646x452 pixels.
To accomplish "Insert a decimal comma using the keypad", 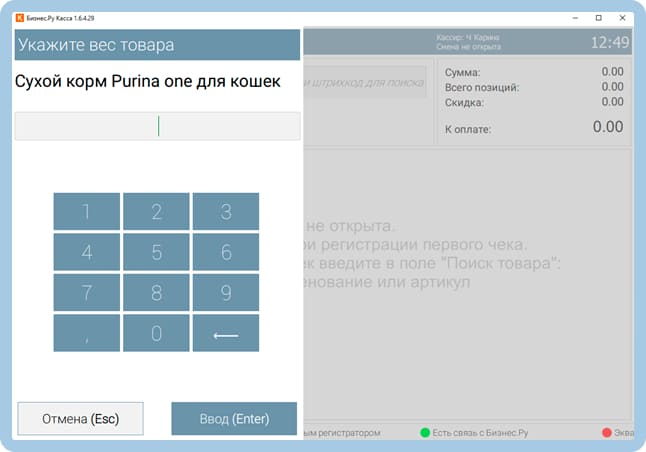I will point(87,333).
